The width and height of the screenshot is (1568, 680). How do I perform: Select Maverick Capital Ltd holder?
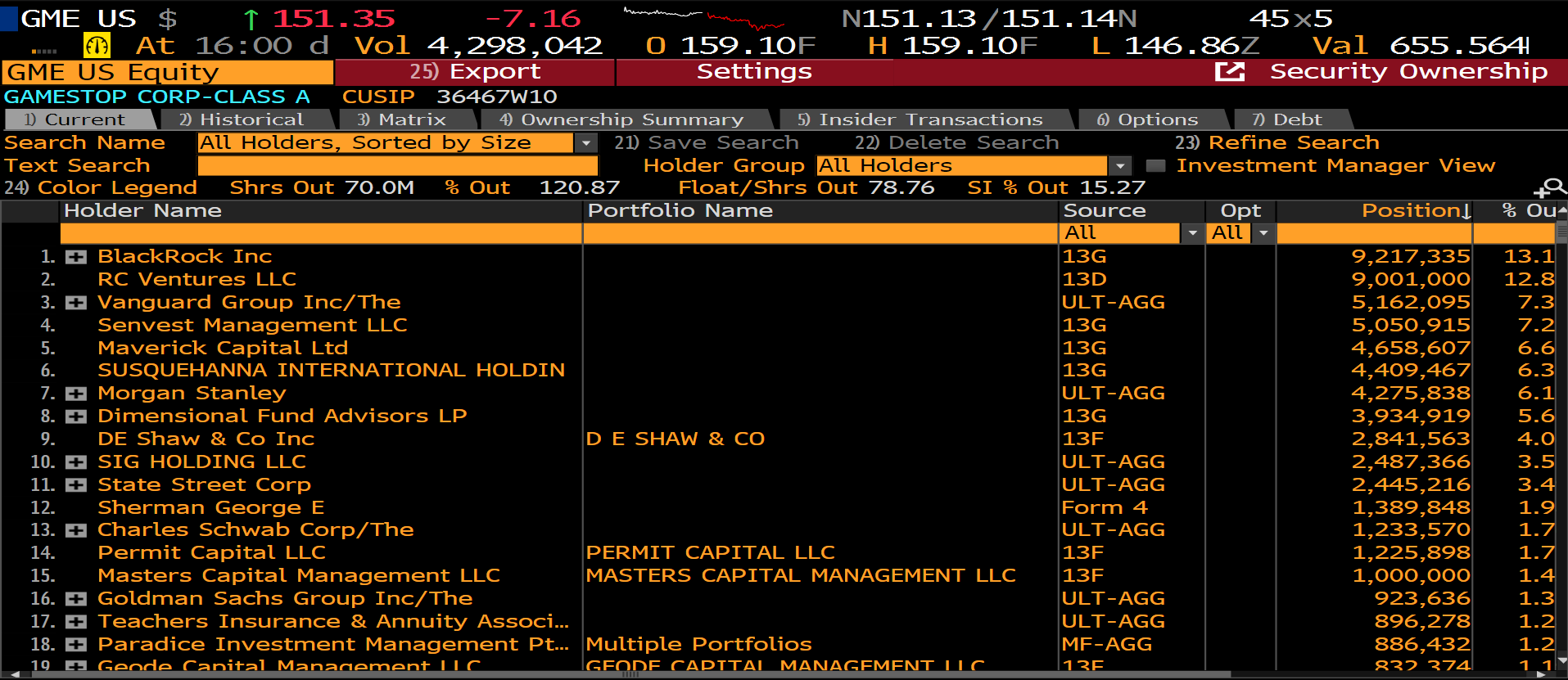pos(223,348)
